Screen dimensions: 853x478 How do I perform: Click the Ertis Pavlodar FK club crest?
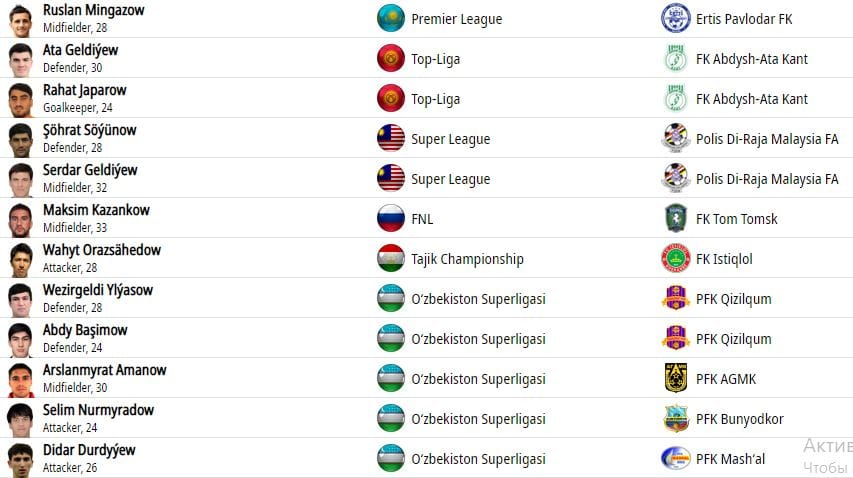[676, 18]
